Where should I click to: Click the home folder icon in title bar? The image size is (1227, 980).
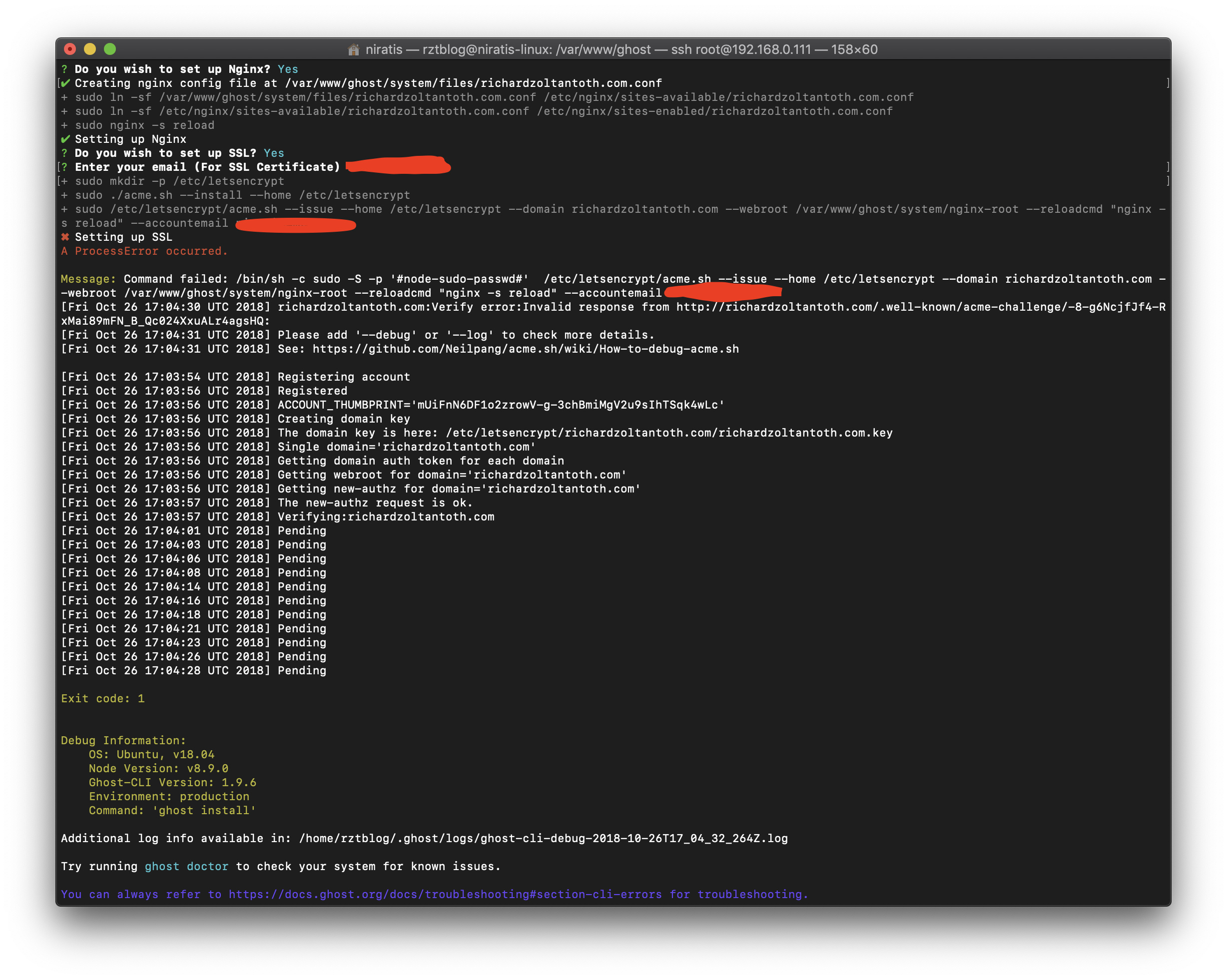tap(353, 50)
